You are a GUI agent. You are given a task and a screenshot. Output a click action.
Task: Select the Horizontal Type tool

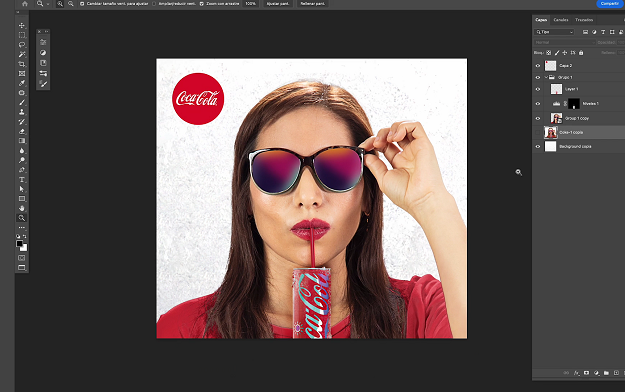(22, 179)
